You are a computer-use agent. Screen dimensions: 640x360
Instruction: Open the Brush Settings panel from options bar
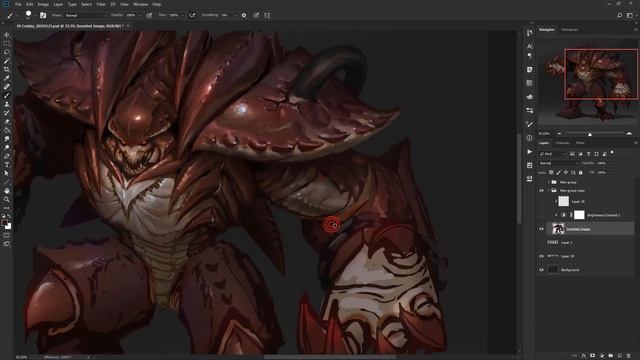click(x=43, y=16)
